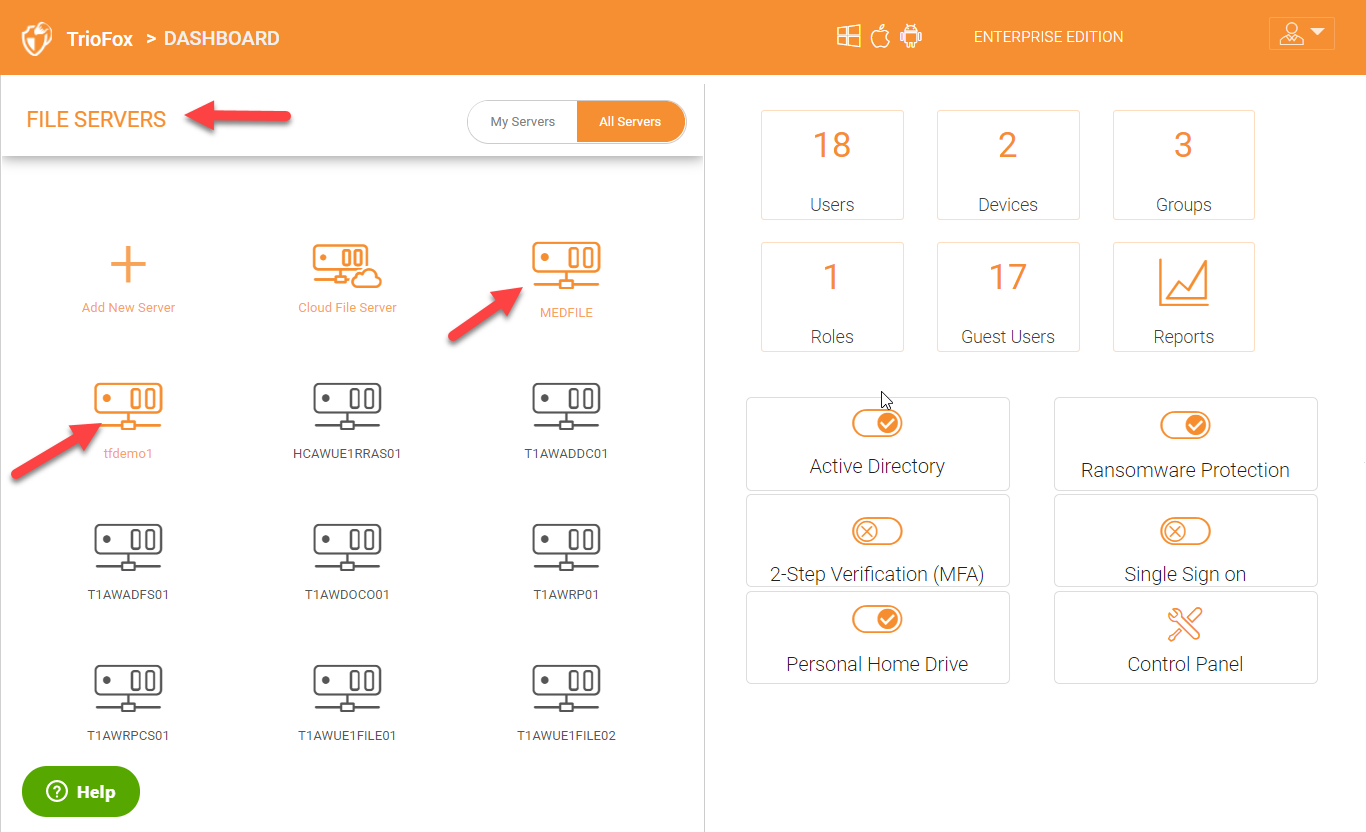Select the T1AWUE1FILE01 server icon
Screen dimensions: 1366x832
point(347,690)
